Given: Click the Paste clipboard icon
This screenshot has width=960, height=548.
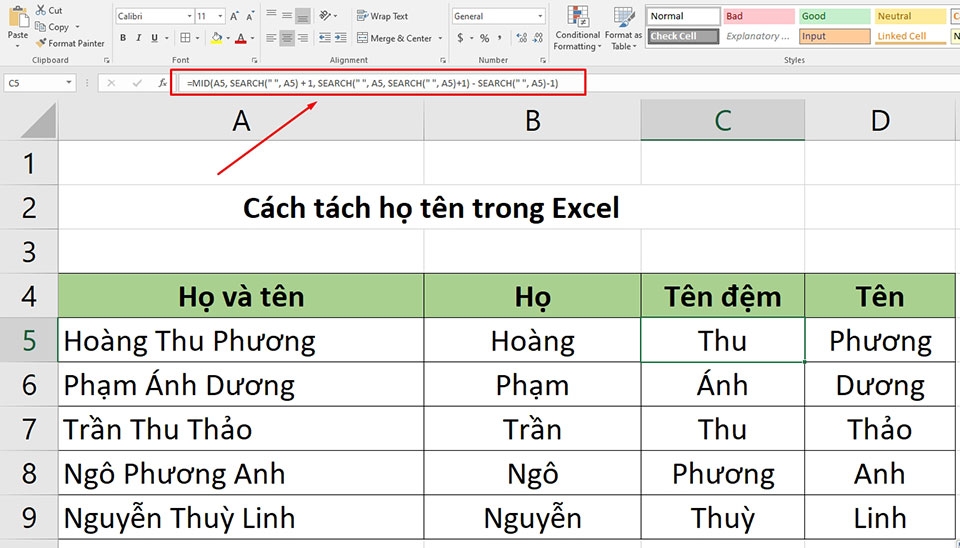Looking at the screenshot, I should pos(18,18).
